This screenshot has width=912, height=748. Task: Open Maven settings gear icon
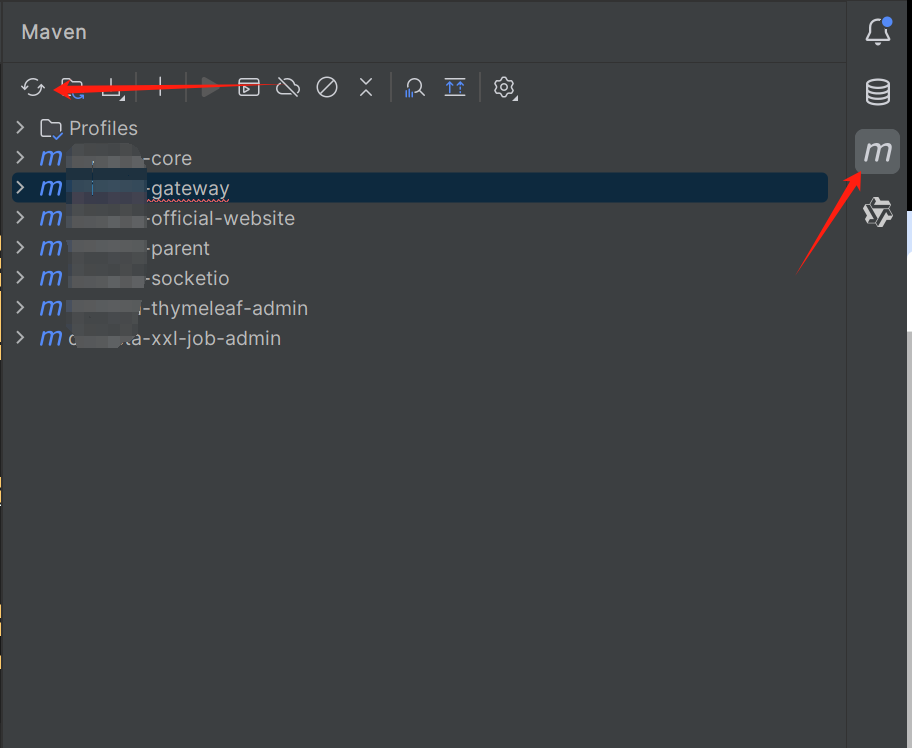[504, 88]
